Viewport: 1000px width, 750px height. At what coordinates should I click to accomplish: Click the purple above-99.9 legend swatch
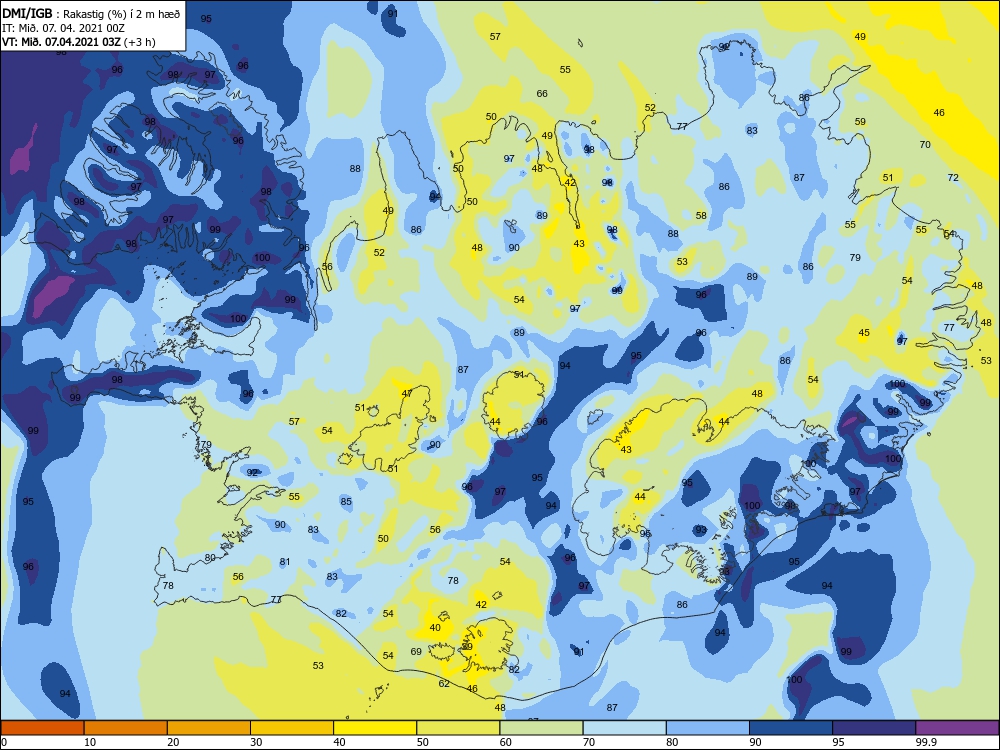[x=957, y=728]
